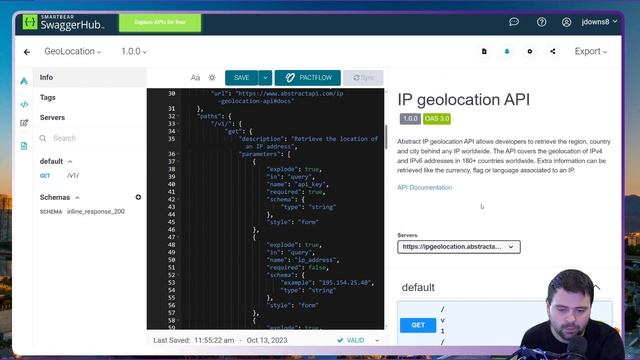Image resolution: width=640 pixels, height=360 pixels.
Task: Expand the GET operation in preview
Action: tap(418, 325)
